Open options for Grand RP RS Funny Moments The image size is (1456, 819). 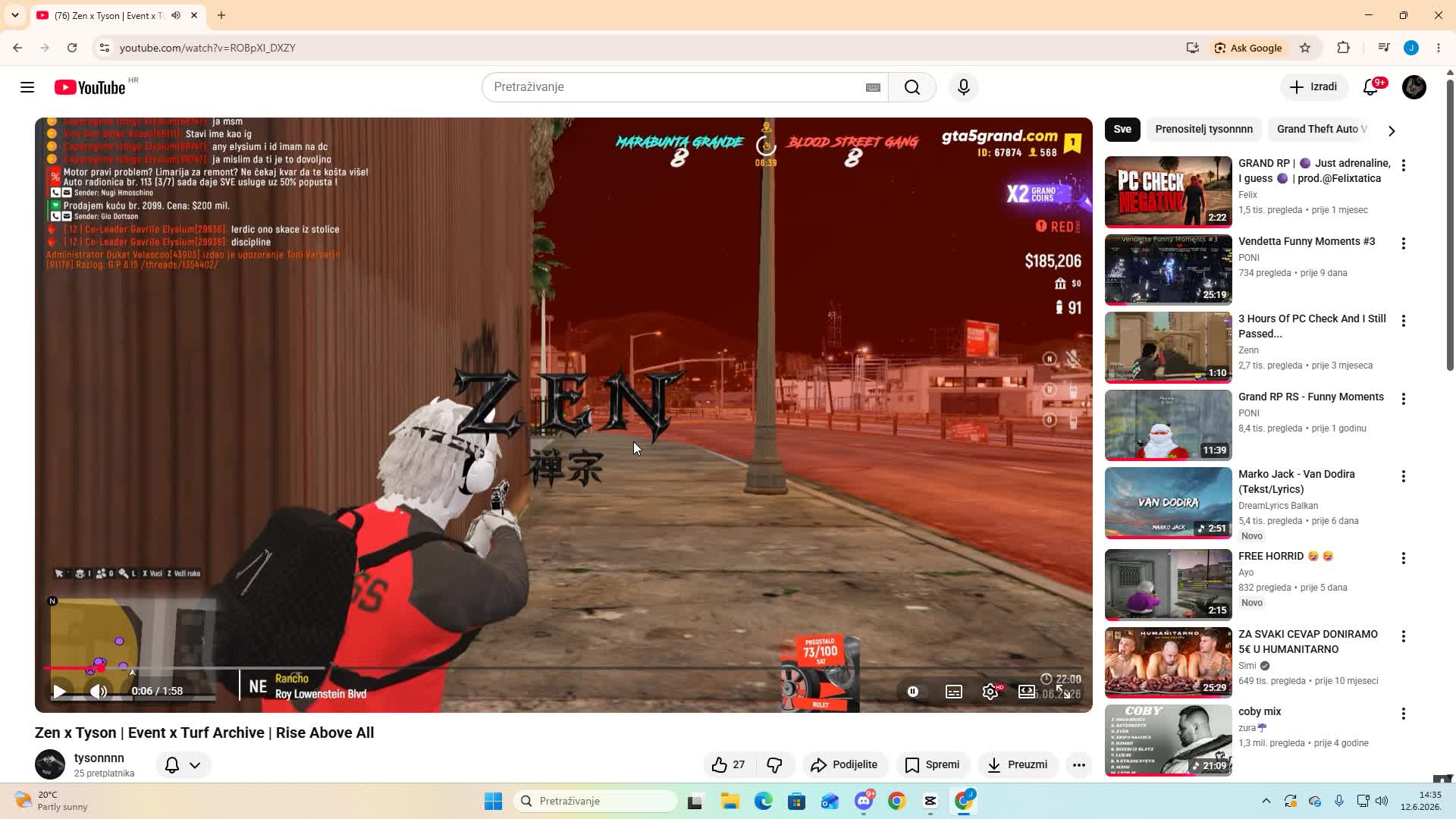[1404, 399]
